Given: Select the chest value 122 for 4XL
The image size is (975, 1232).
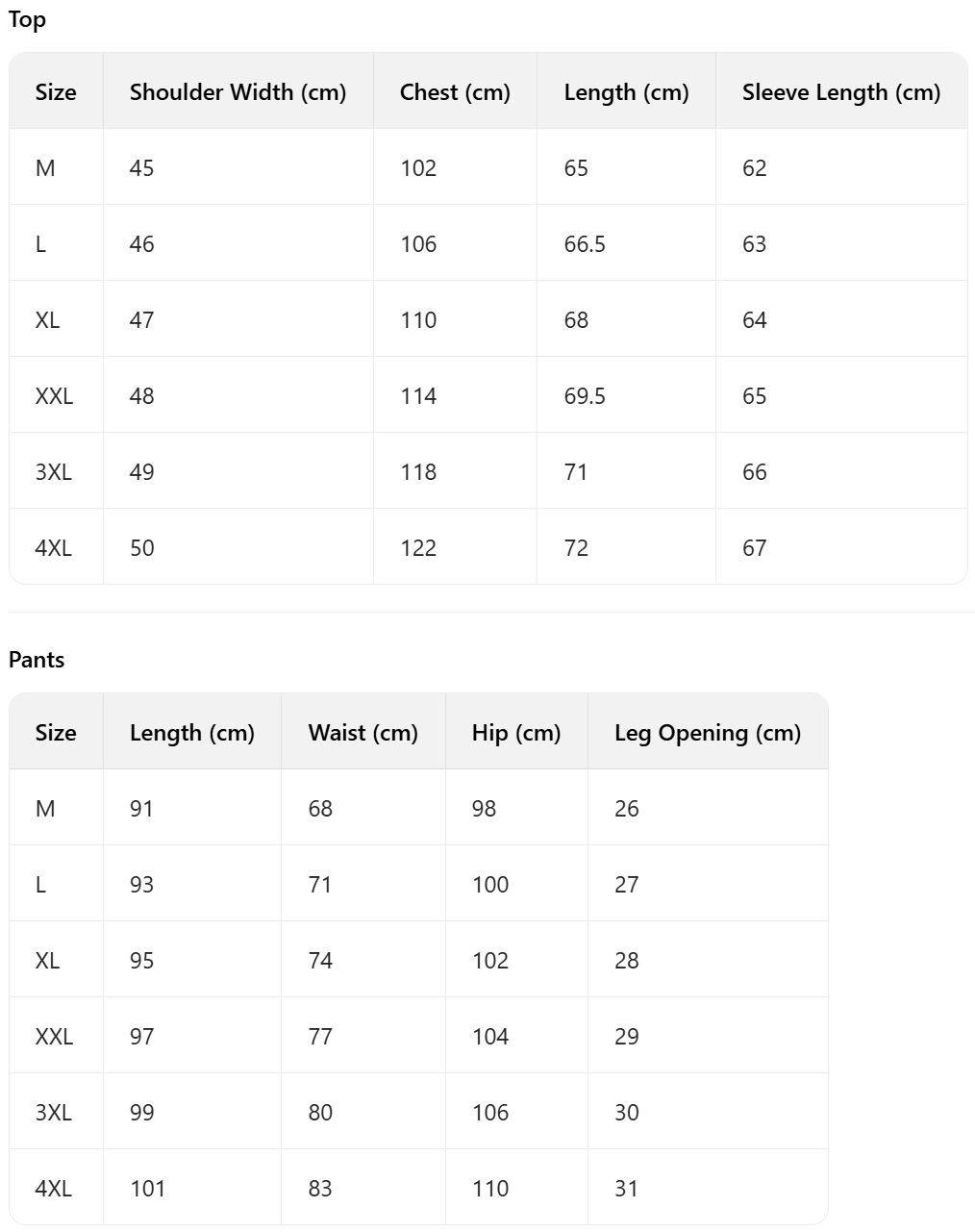Looking at the screenshot, I should click(x=418, y=548).
